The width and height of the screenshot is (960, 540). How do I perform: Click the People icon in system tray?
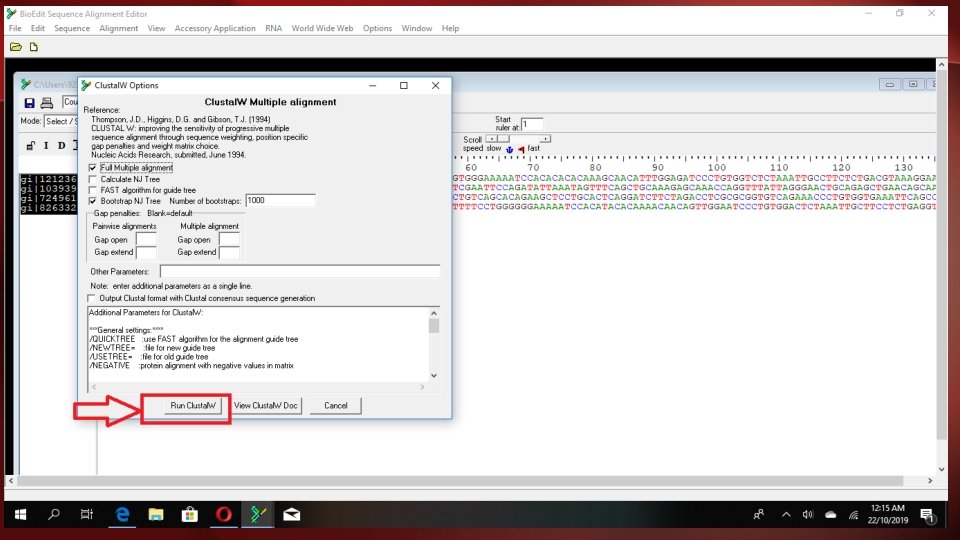759,515
